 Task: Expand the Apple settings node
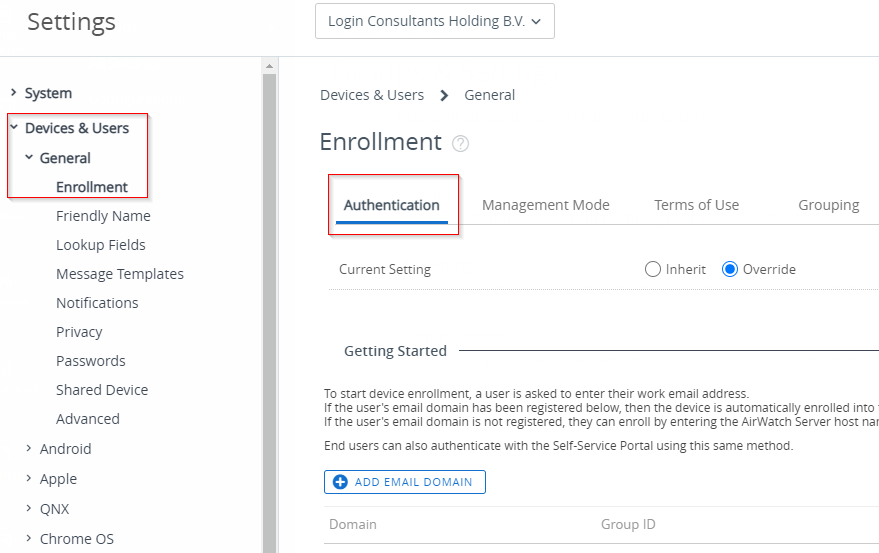[x=29, y=479]
